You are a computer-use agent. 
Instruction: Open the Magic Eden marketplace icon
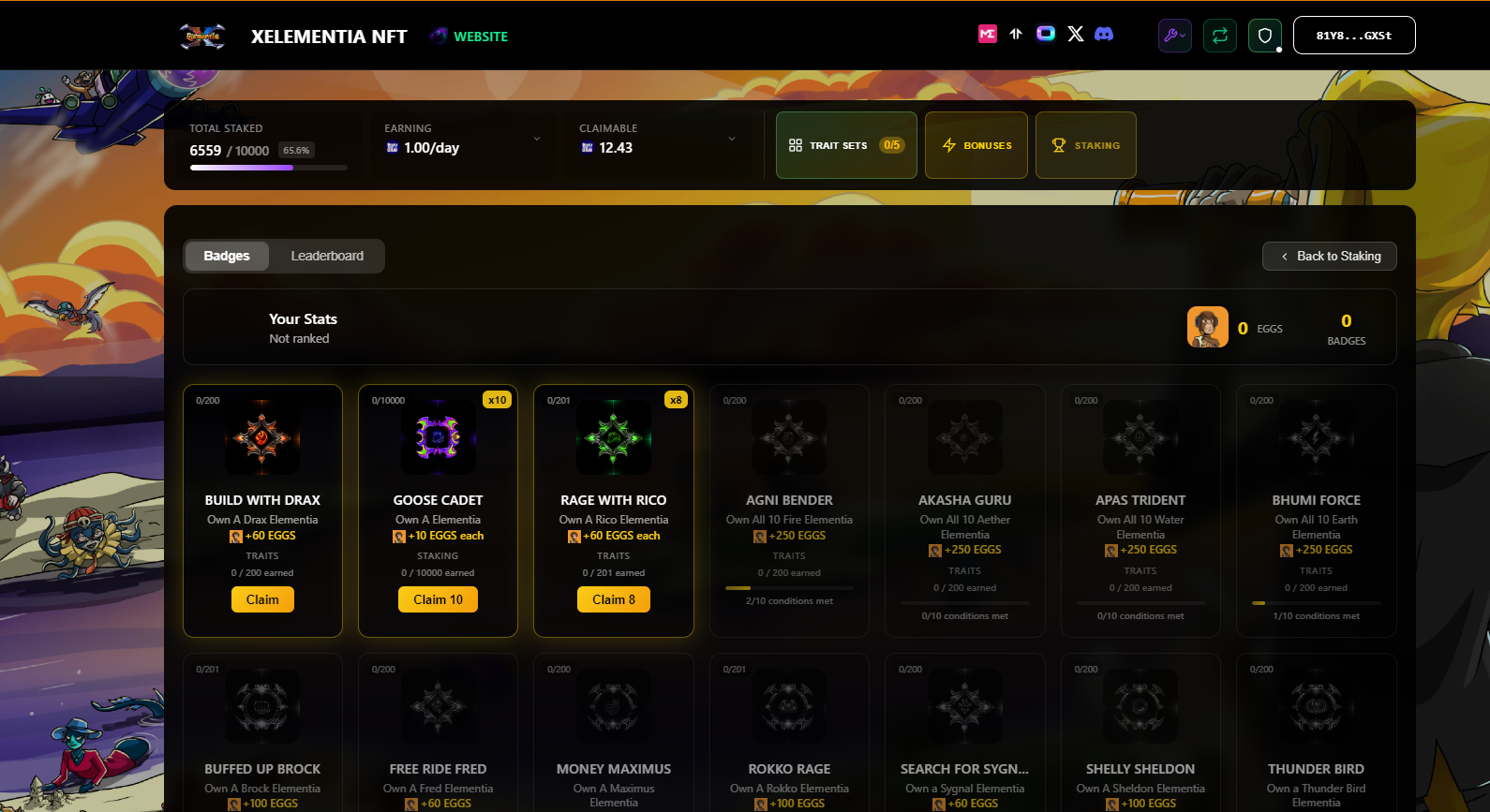(987, 35)
